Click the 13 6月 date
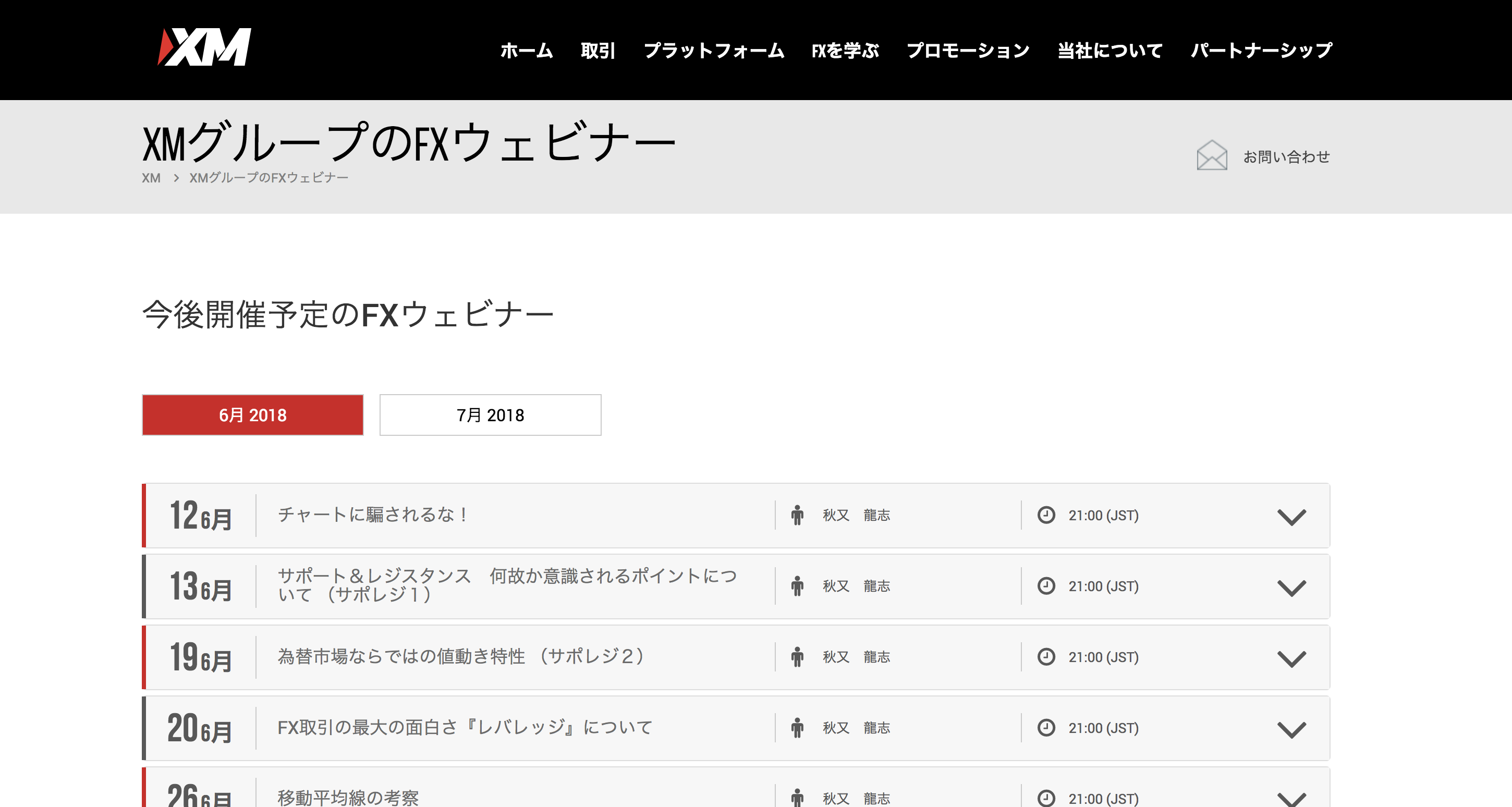Image resolution: width=1512 pixels, height=807 pixels. click(x=201, y=587)
